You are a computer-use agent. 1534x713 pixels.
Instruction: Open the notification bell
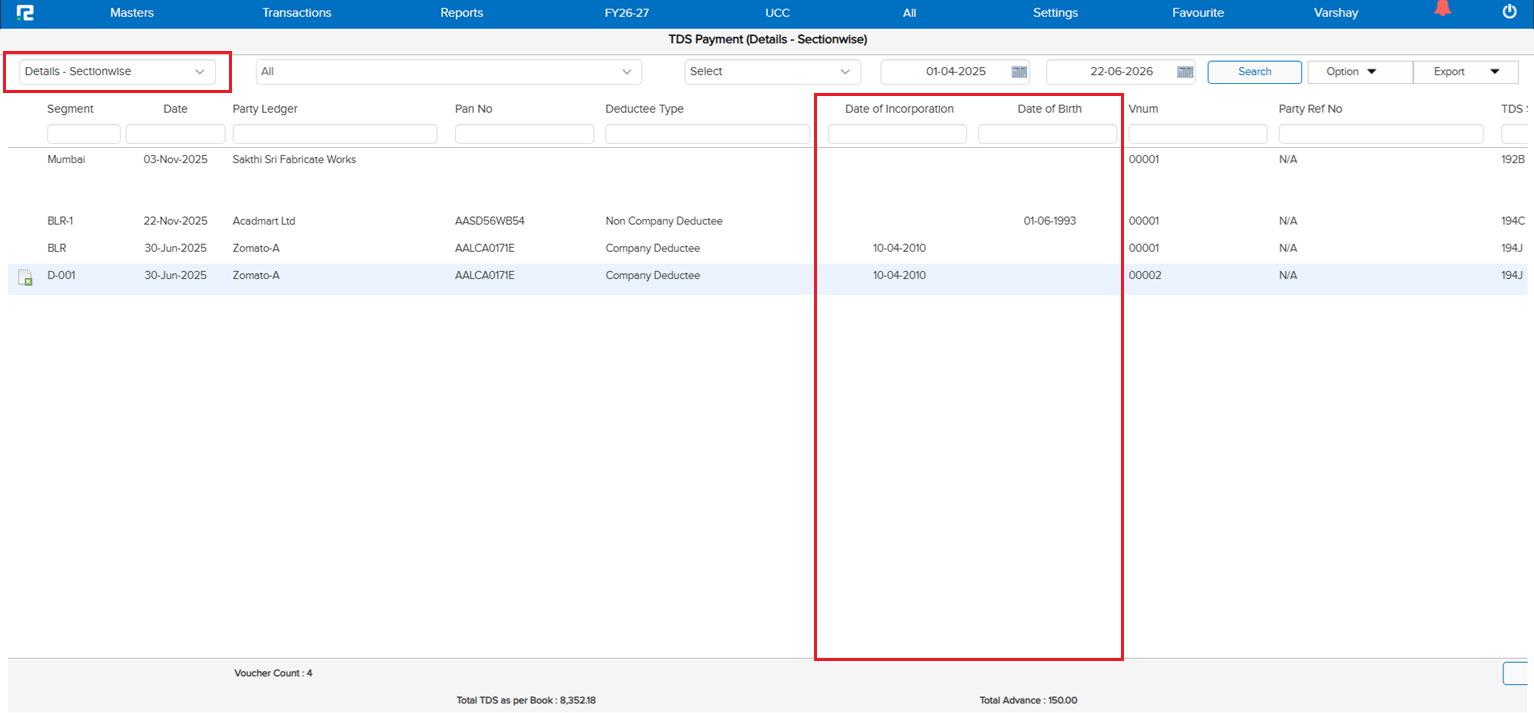click(x=1442, y=9)
